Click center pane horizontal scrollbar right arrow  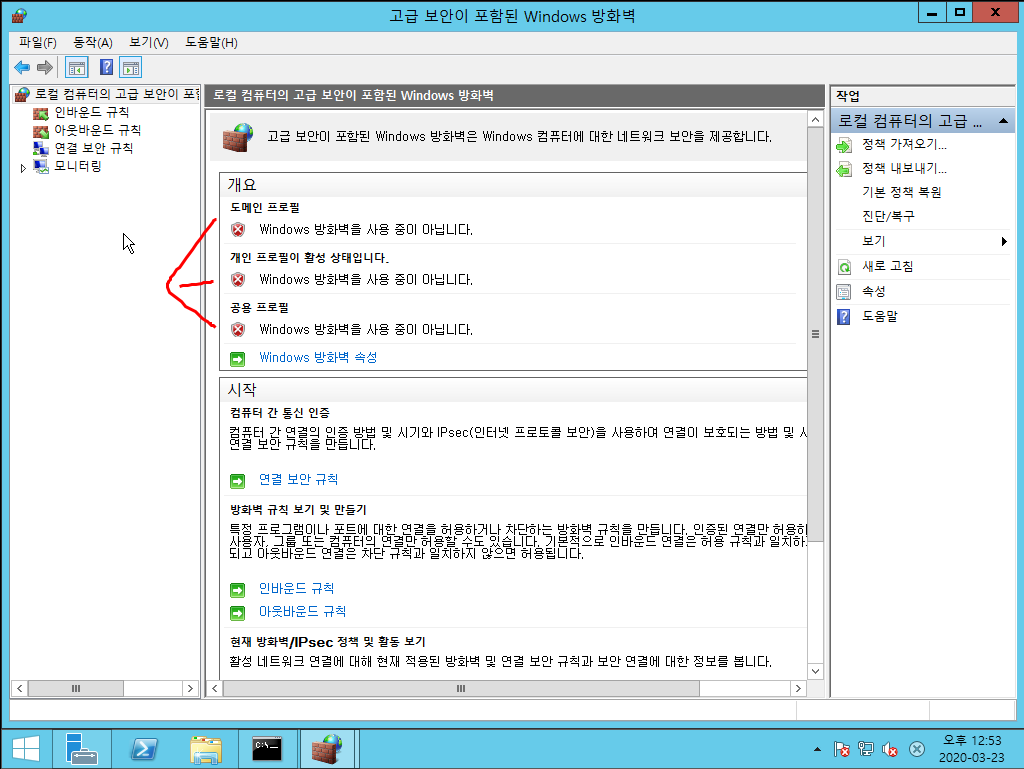(798, 688)
